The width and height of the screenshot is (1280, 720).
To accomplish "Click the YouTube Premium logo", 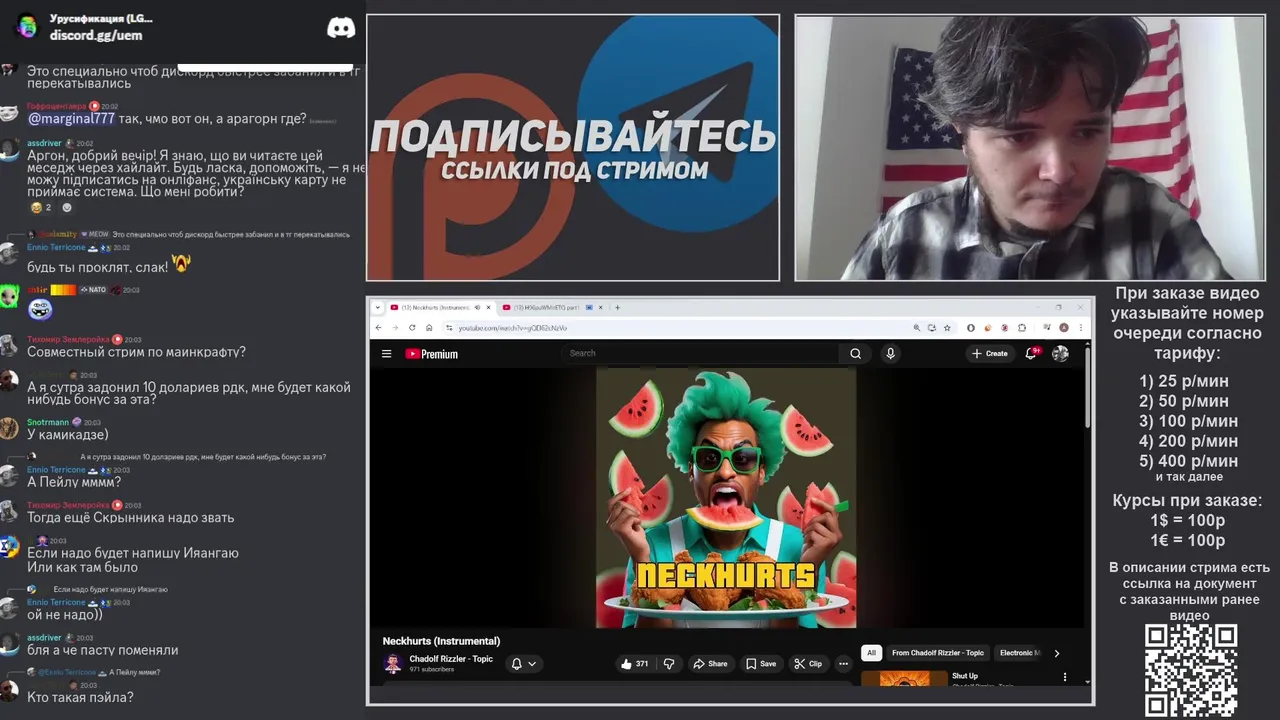I will [432, 354].
